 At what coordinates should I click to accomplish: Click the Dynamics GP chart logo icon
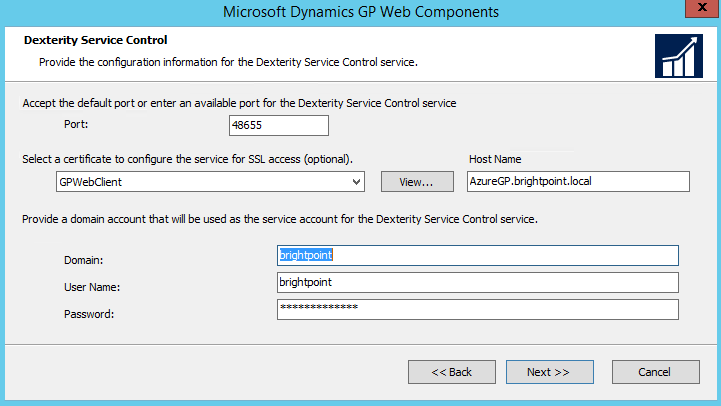point(678,55)
